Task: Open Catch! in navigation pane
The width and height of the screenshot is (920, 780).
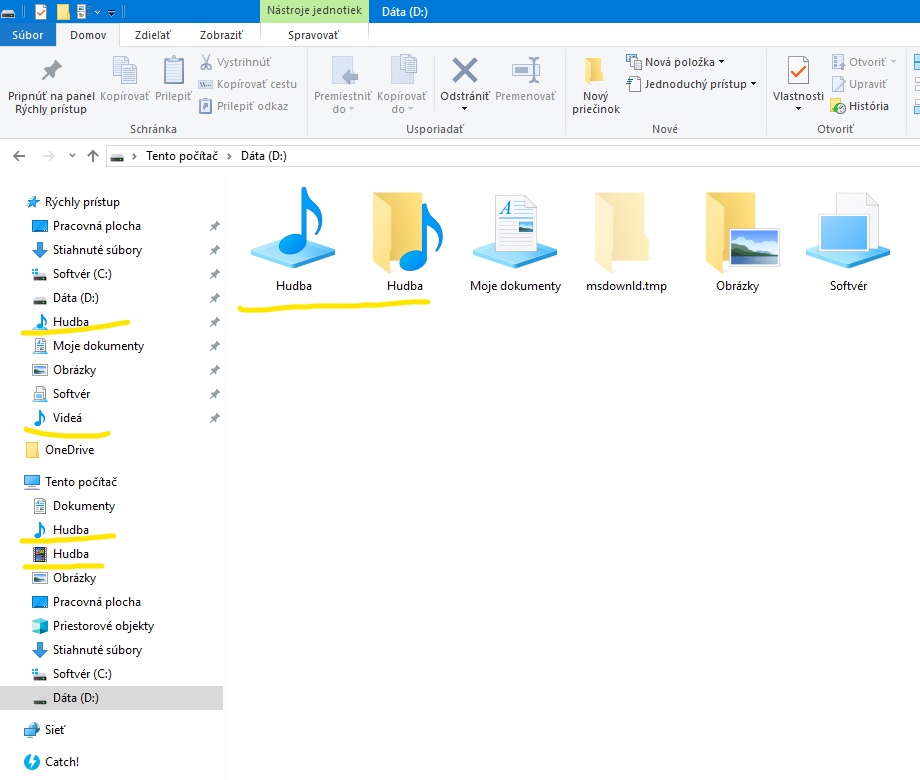Action: (x=52, y=762)
